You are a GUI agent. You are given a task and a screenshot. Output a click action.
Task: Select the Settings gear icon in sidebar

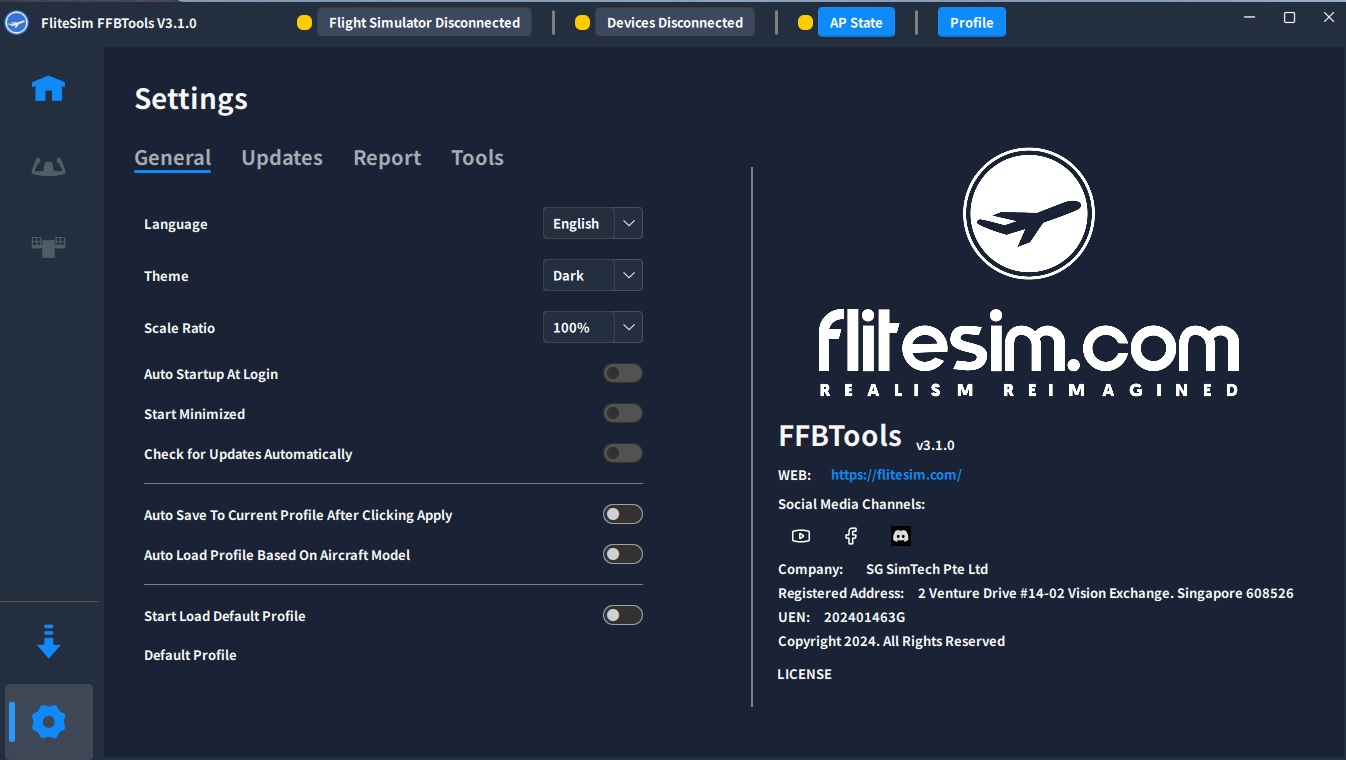(48, 721)
